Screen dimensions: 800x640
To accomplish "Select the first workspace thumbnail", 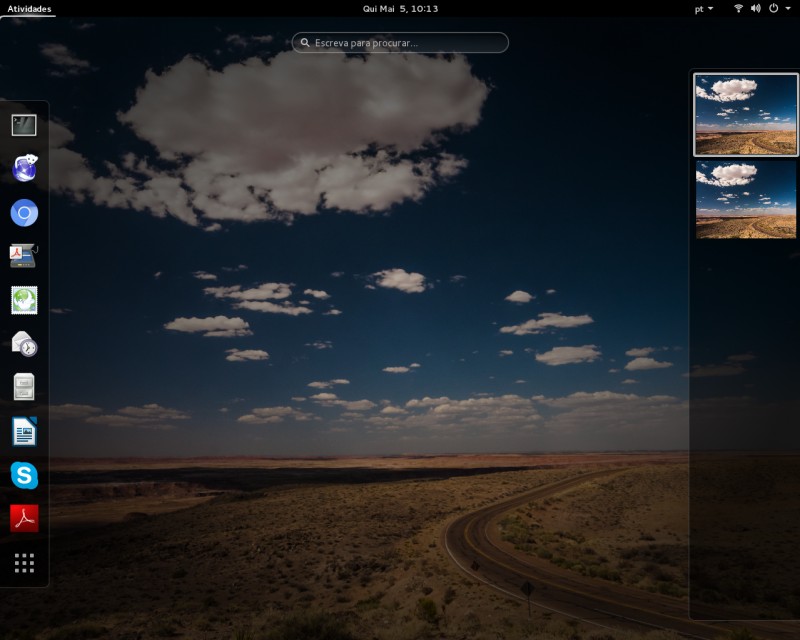I will (x=746, y=115).
